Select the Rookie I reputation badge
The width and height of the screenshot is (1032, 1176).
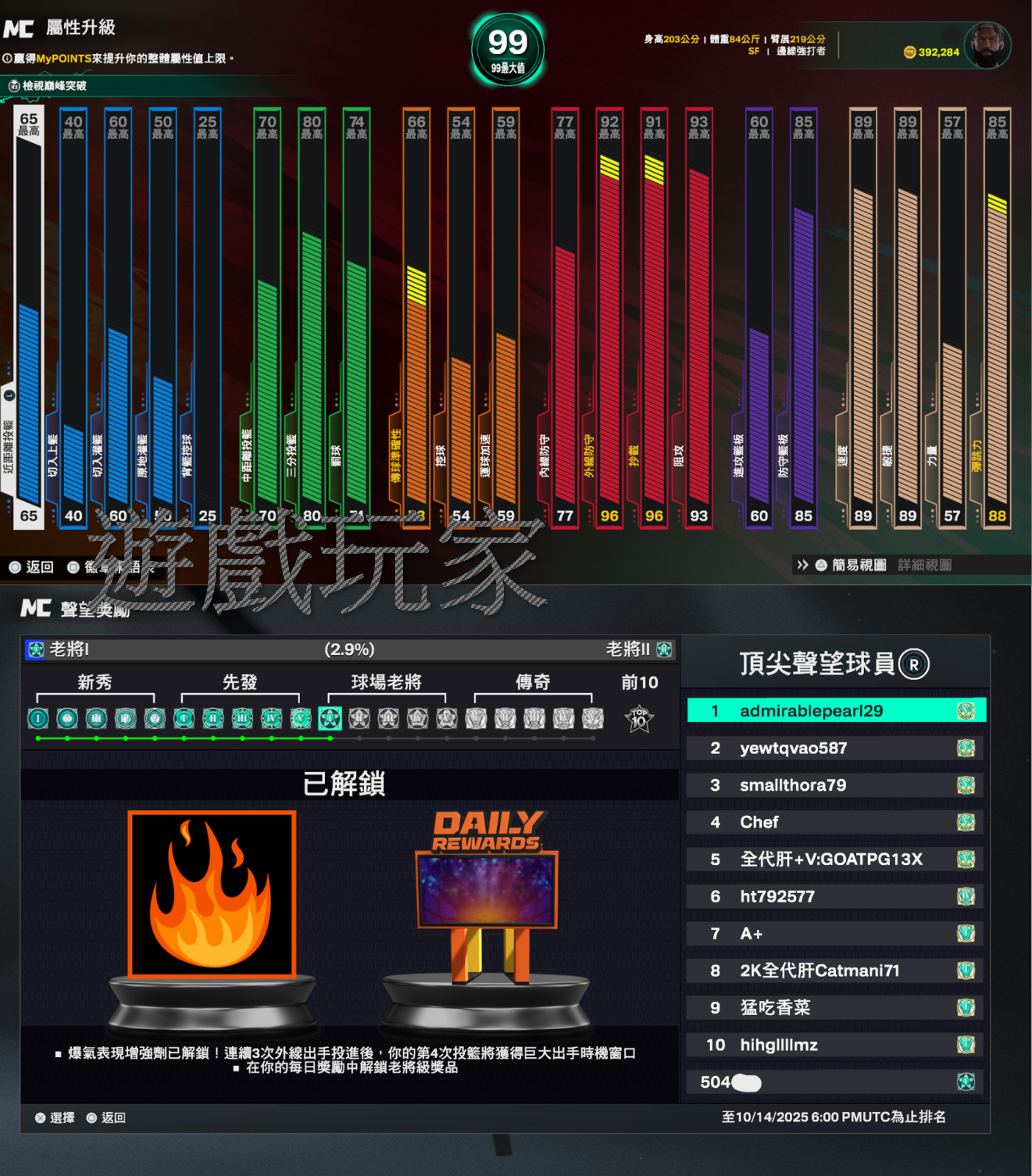coord(38,718)
